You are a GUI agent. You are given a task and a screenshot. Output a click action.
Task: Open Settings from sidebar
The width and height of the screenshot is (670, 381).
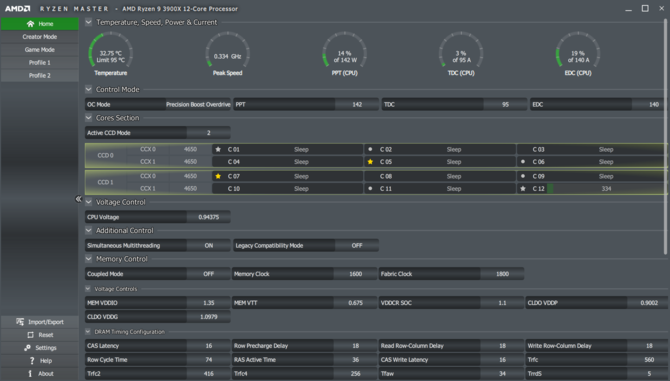click(x=40, y=348)
